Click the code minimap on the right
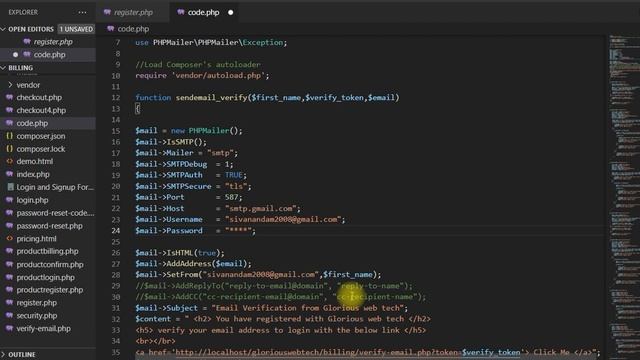 623,197
